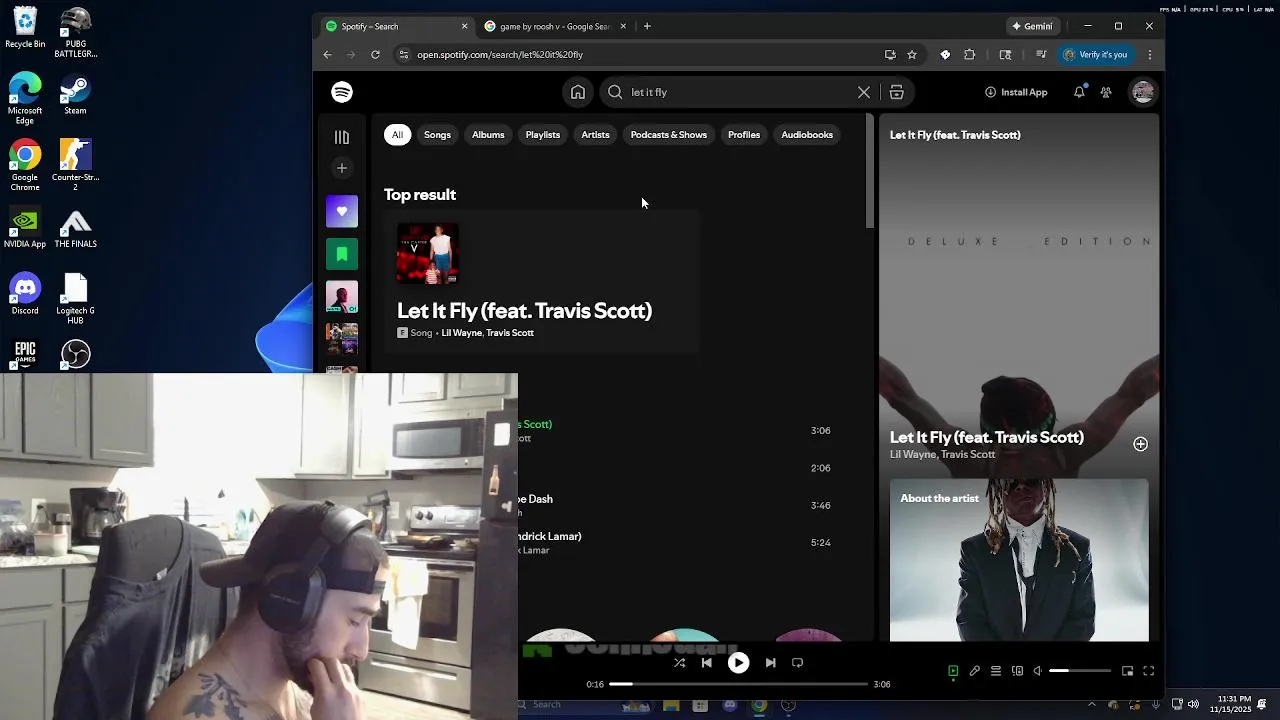
Task: Select the All filter chip
Action: [x=397, y=135]
